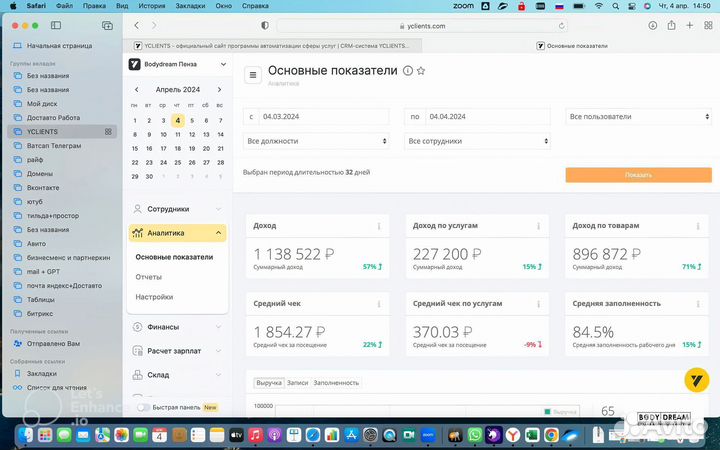Click the yclients.com address bar
The width and height of the screenshot is (720, 450).
pos(422,26)
